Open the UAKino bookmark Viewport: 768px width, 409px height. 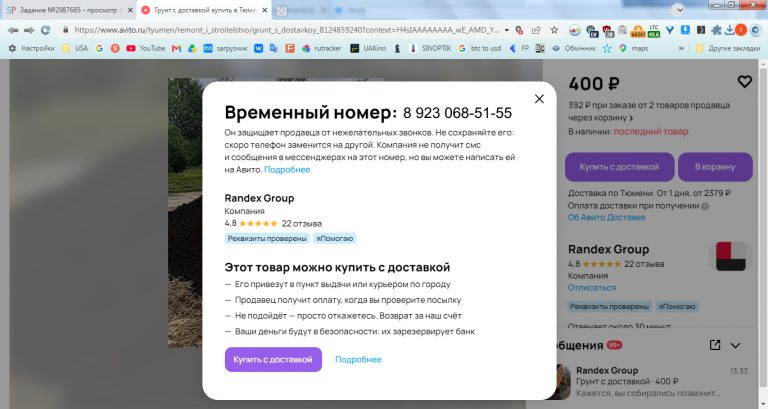368,48
